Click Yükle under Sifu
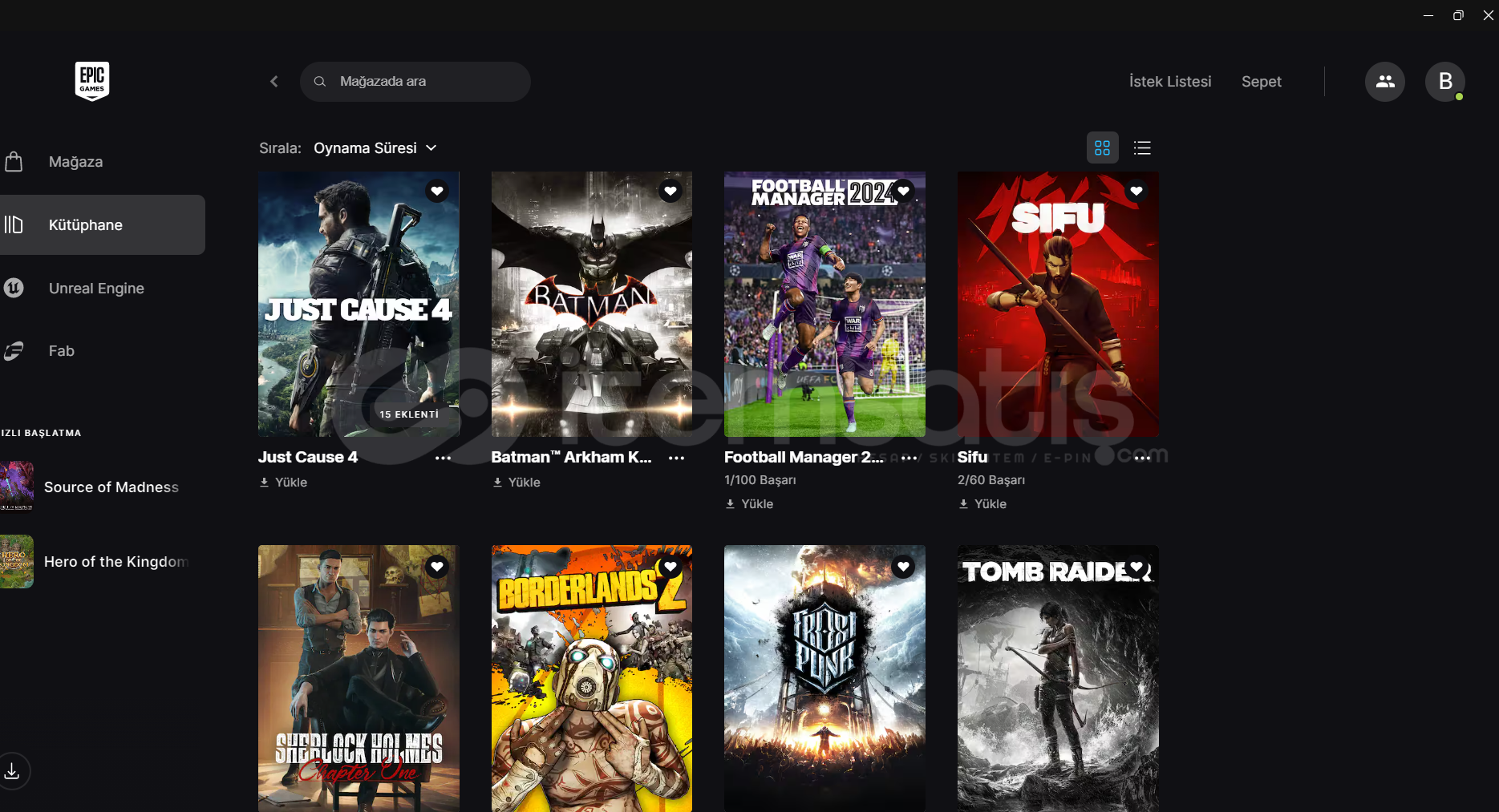 [x=982, y=504]
